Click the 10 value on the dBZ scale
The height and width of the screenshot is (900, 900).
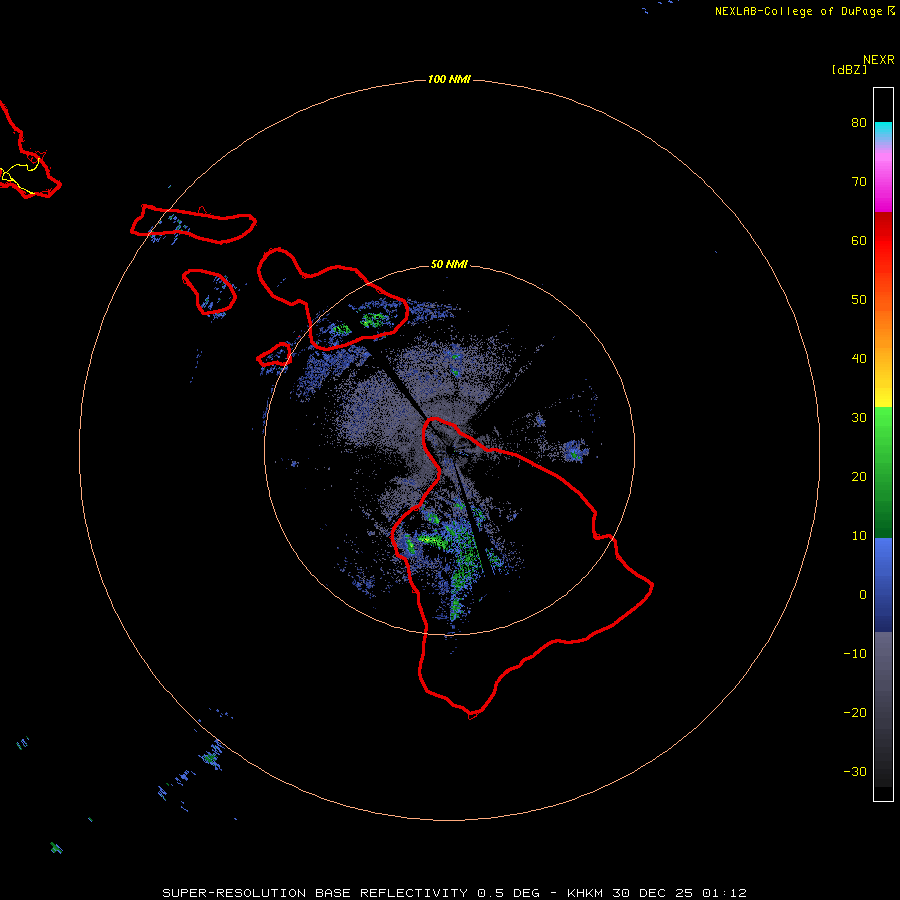(x=859, y=536)
